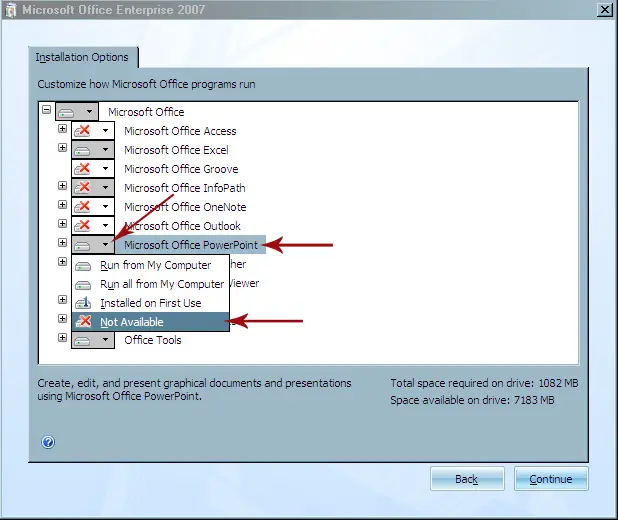
Task: Click the 'Total space required on drive' text
Action: (x=484, y=383)
